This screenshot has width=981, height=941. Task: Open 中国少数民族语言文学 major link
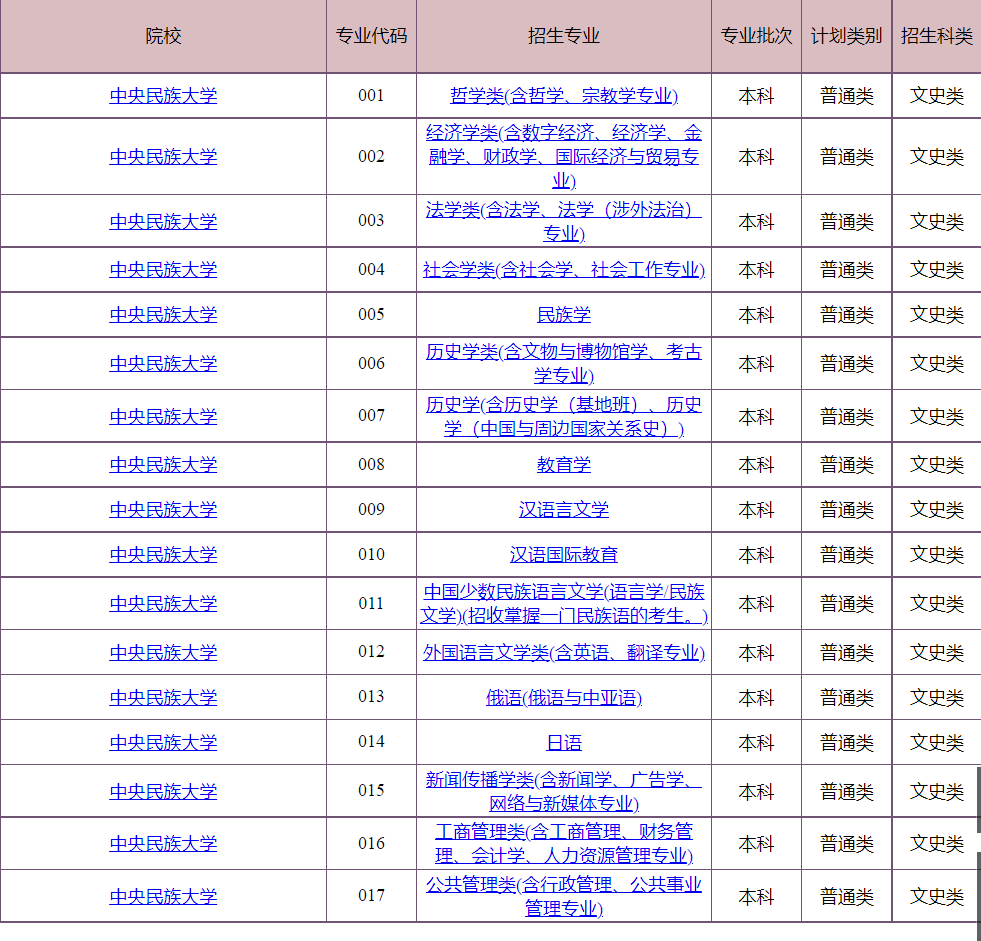(x=564, y=603)
